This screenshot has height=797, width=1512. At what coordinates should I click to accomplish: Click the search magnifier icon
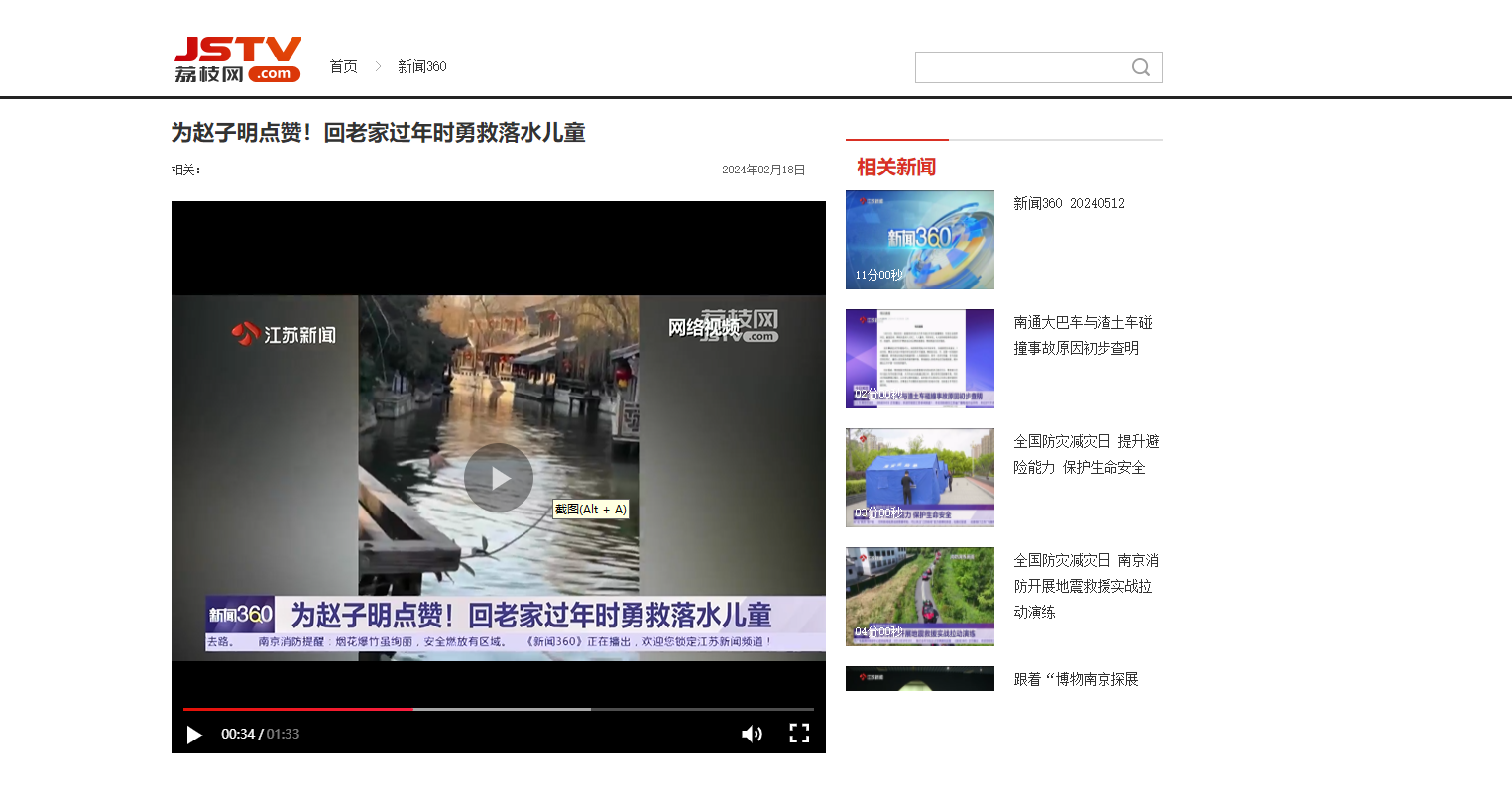click(1141, 67)
